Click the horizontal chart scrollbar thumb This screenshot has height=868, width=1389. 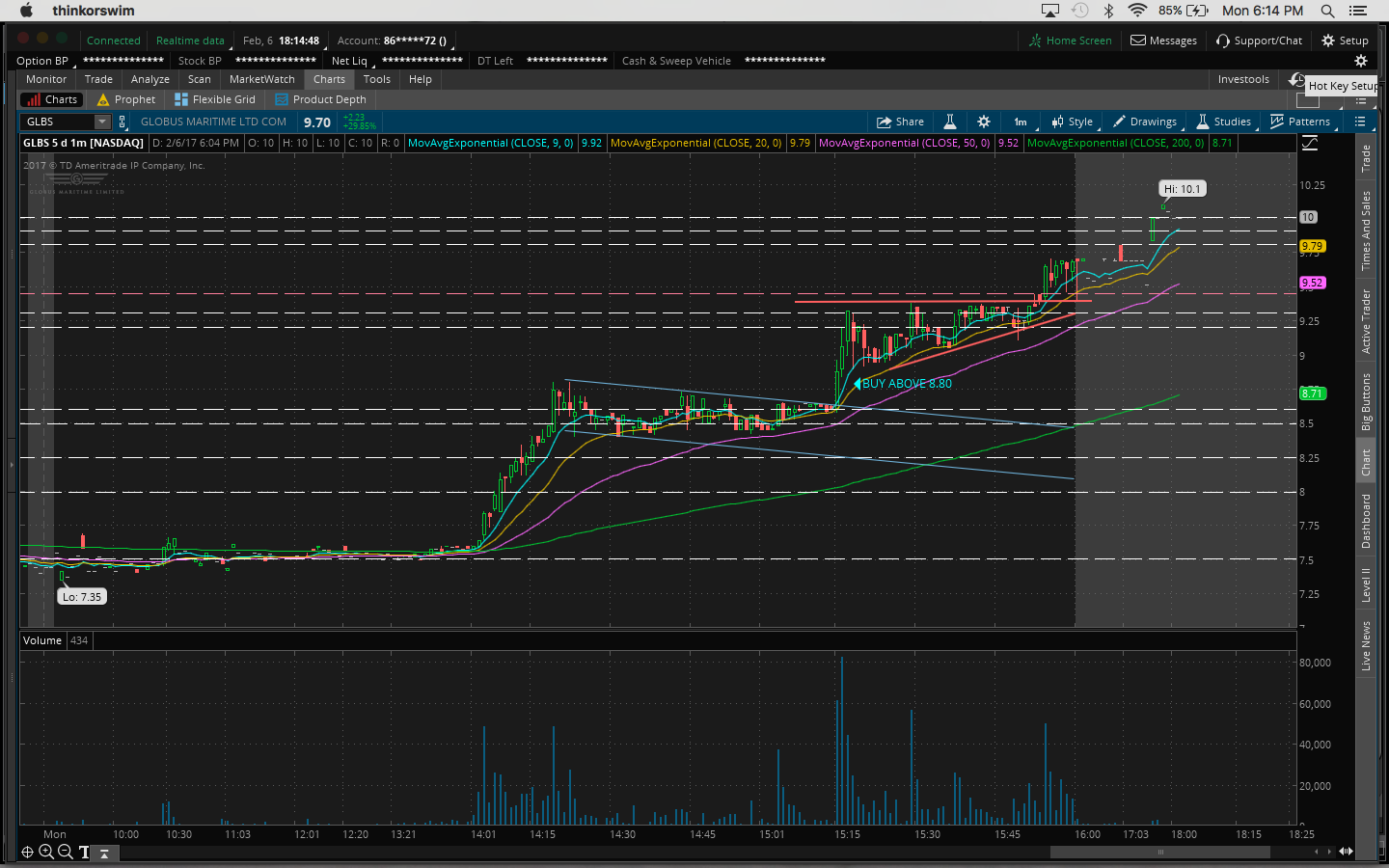click(x=1159, y=852)
